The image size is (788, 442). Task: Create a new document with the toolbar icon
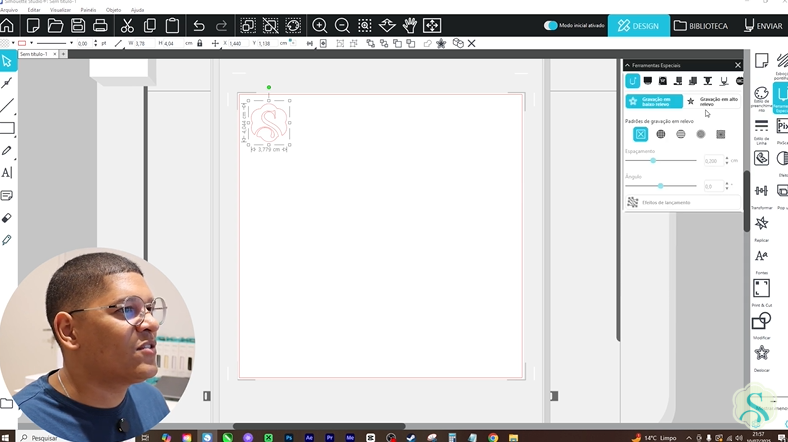33,25
